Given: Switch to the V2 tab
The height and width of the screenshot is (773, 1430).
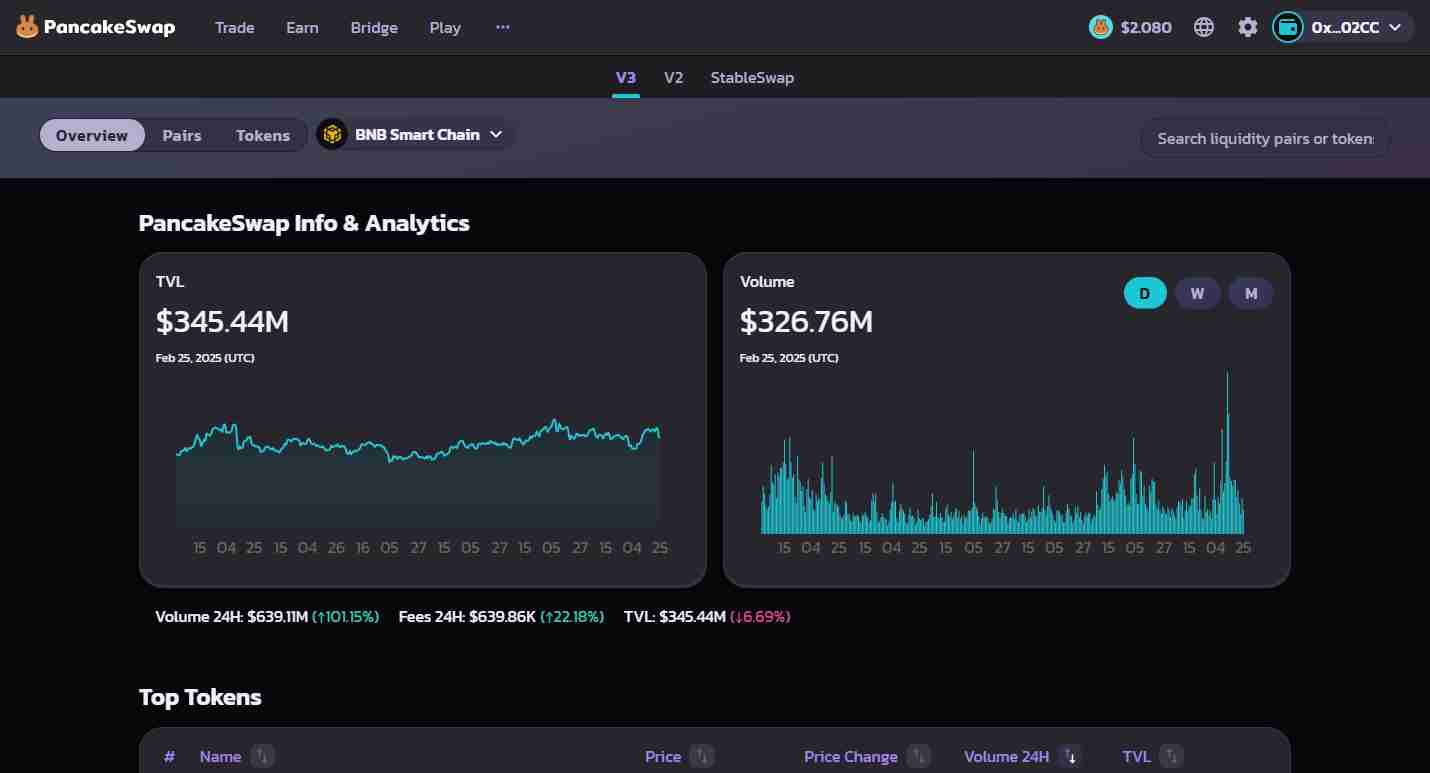Looking at the screenshot, I should click(674, 77).
